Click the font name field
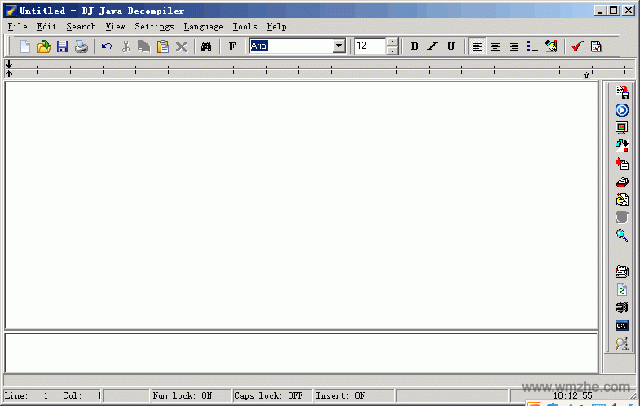The width and height of the screenshot is (640, 406). [291, 46]
